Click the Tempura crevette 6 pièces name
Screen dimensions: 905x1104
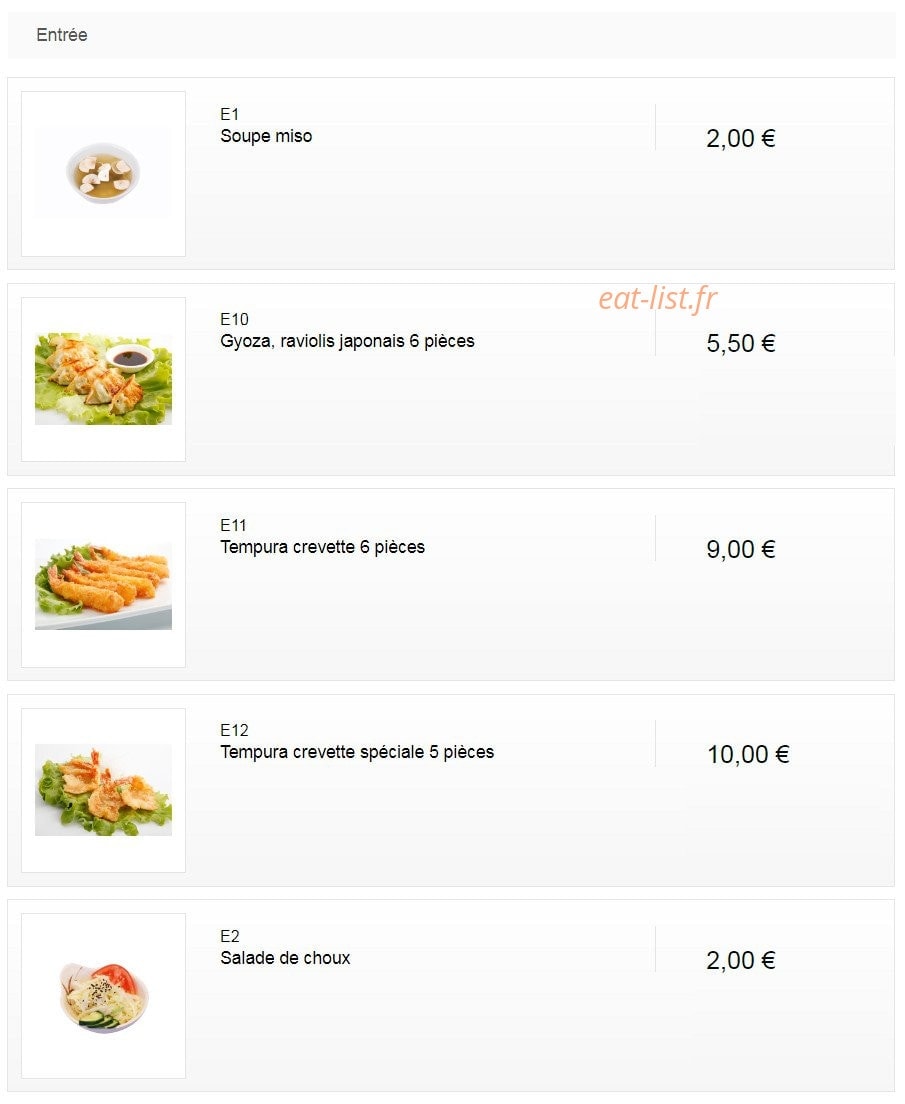[x=322, y=547]
